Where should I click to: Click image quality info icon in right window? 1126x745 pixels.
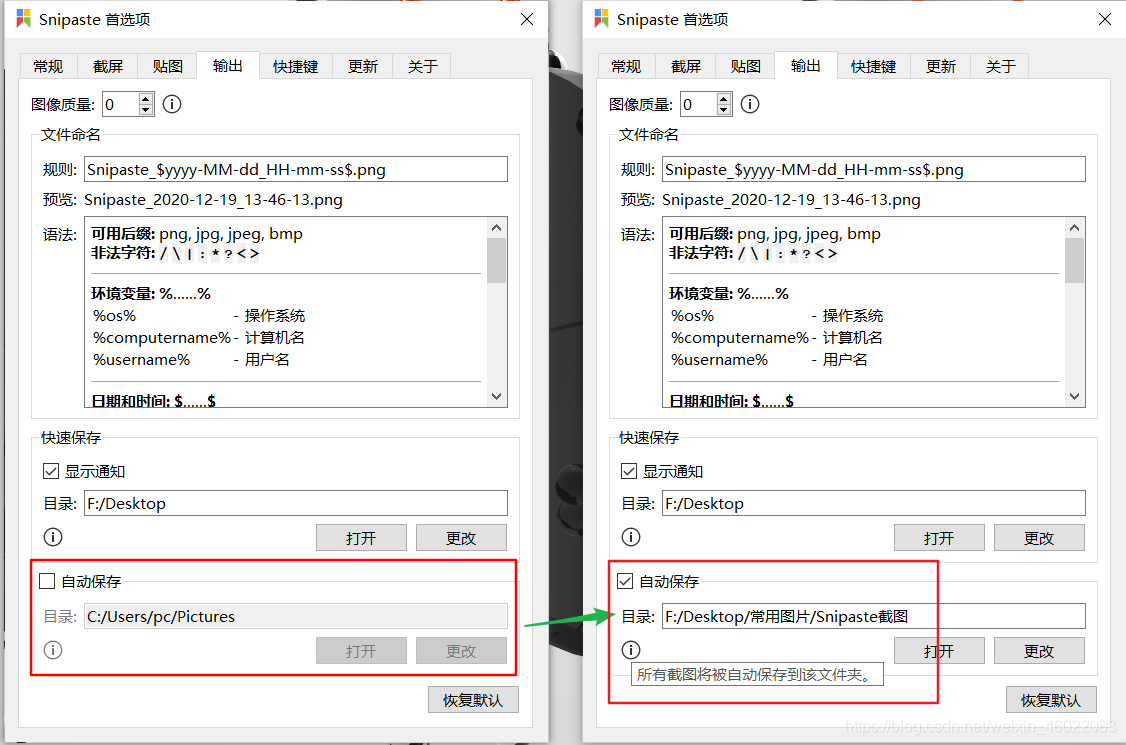(x=750, y=104)
